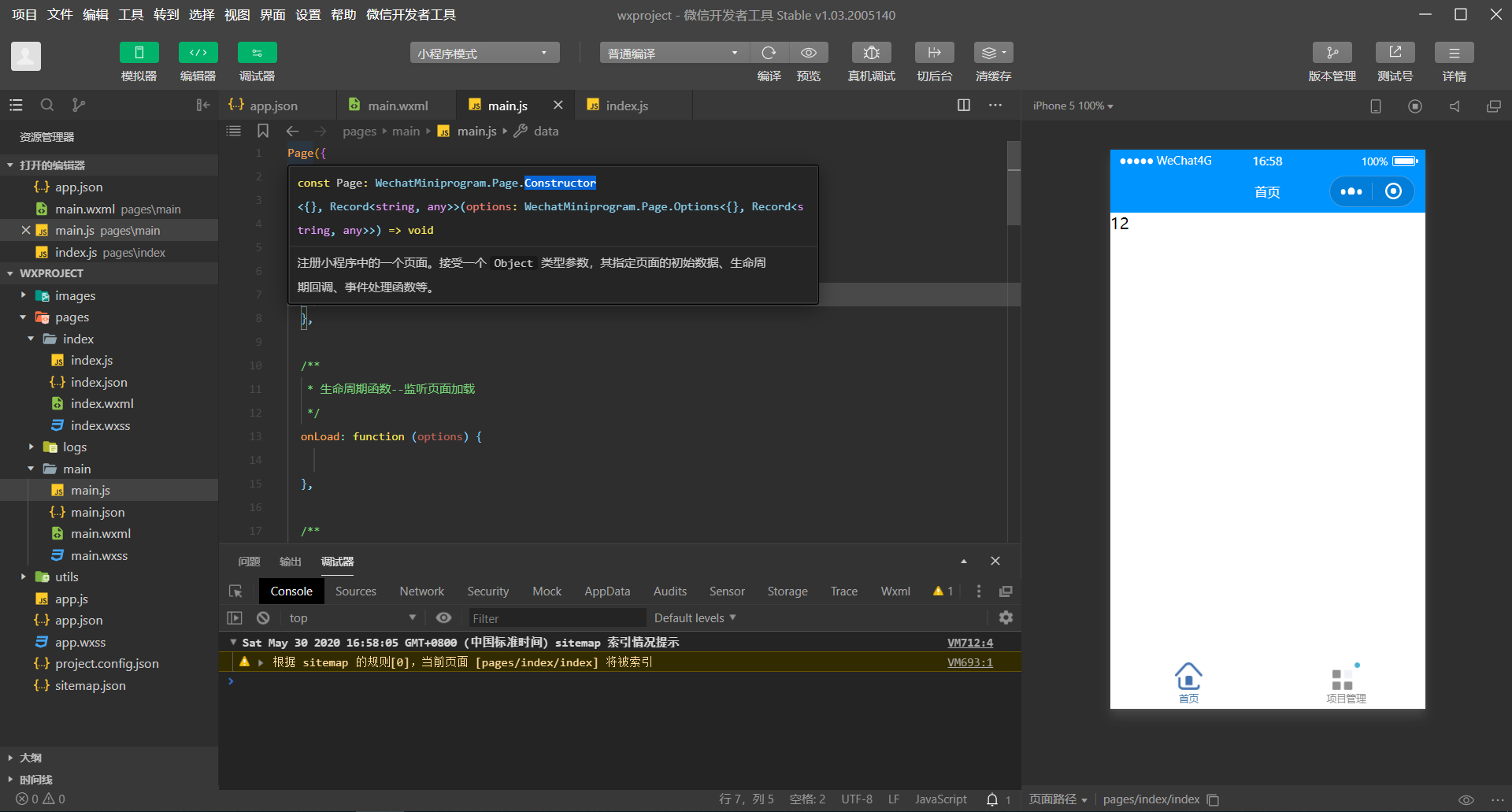Click the inspect element icon in devtools
The image size is (1512, 812).
(235, 591)
